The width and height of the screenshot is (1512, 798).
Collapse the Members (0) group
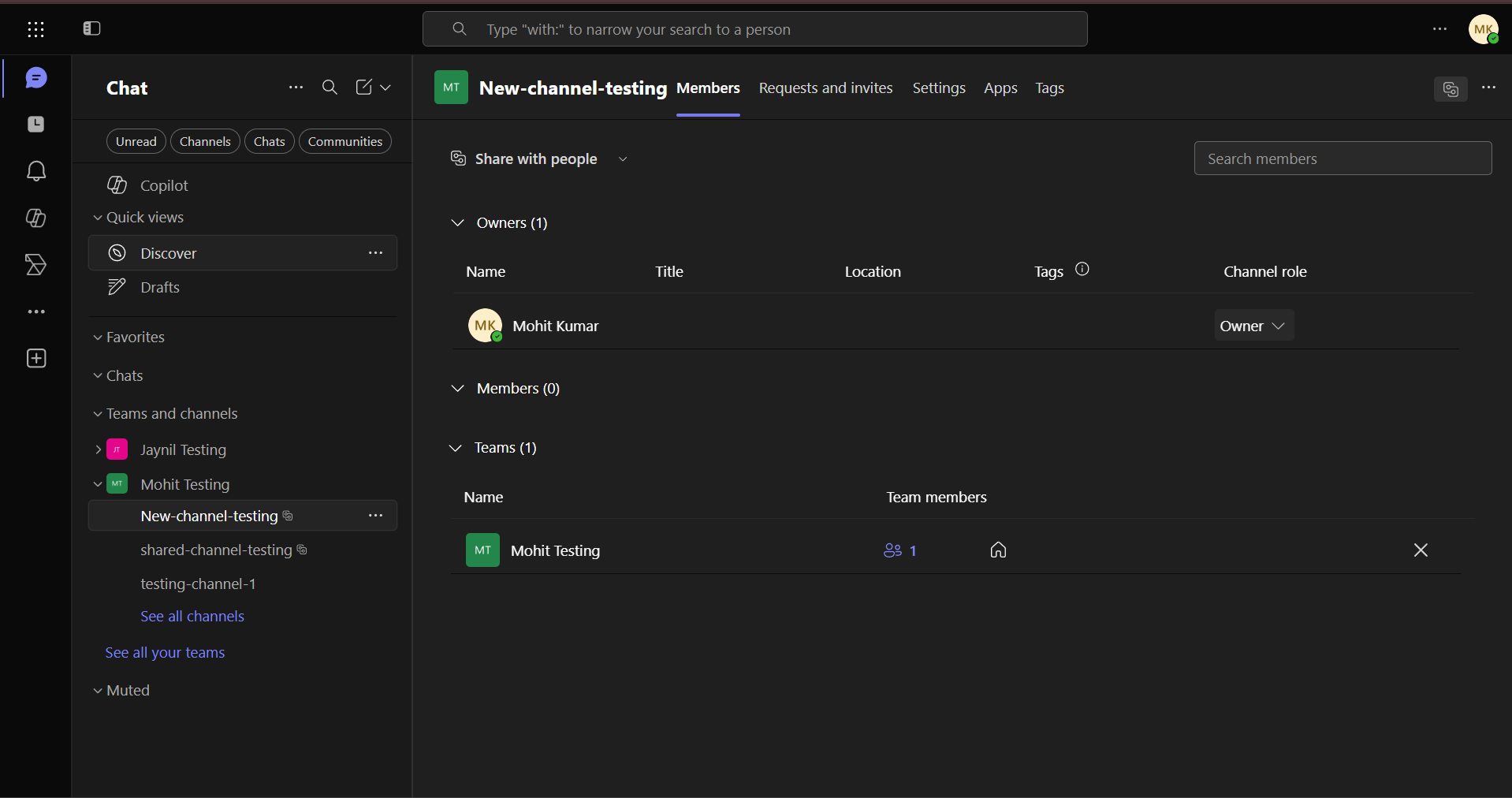tap(457, 389)
